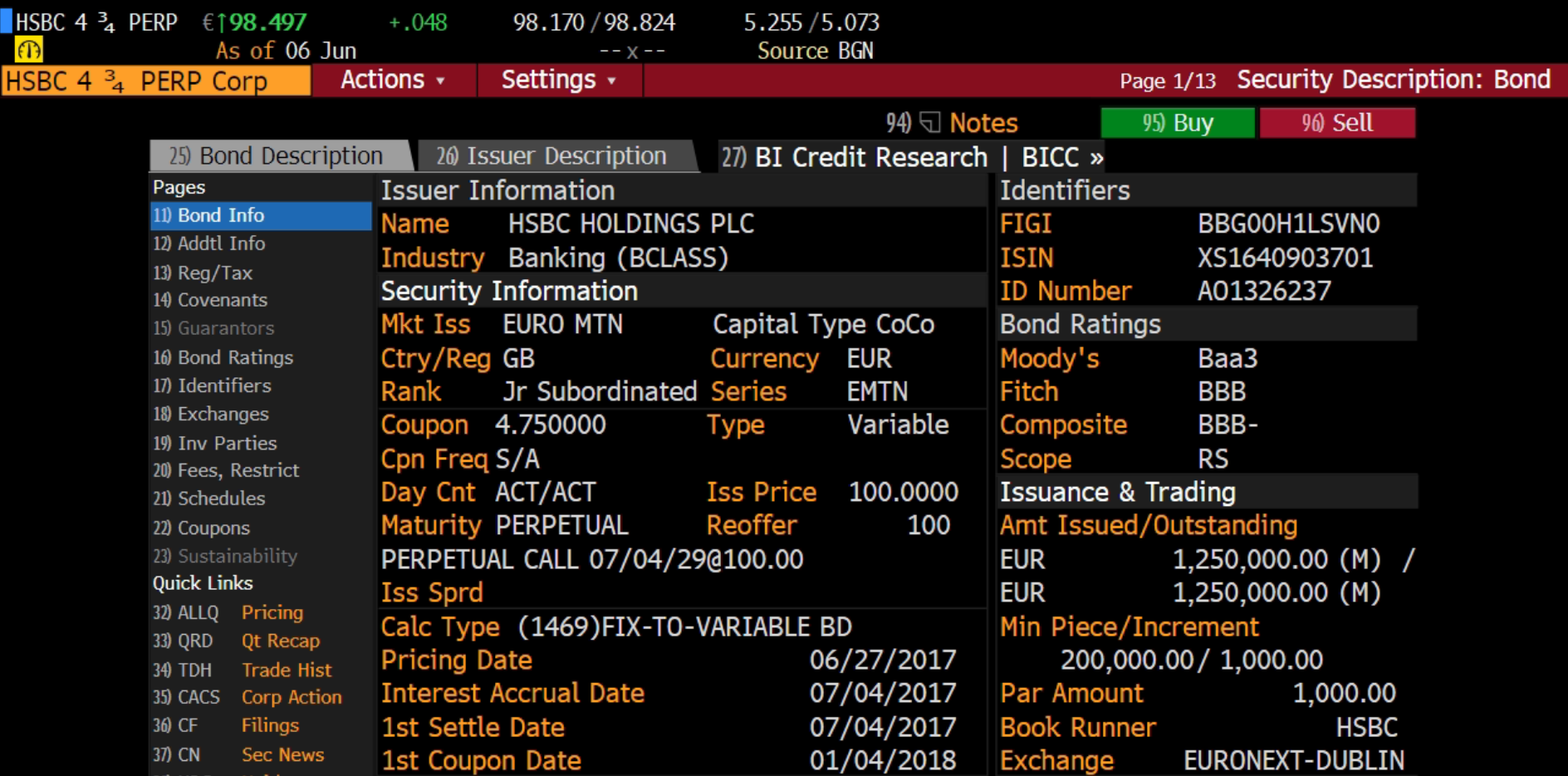This screenshot has height=776, width=1568.
Task: Click the bid/ask quote 98.170 / 98.824
Action: (594, 22)
